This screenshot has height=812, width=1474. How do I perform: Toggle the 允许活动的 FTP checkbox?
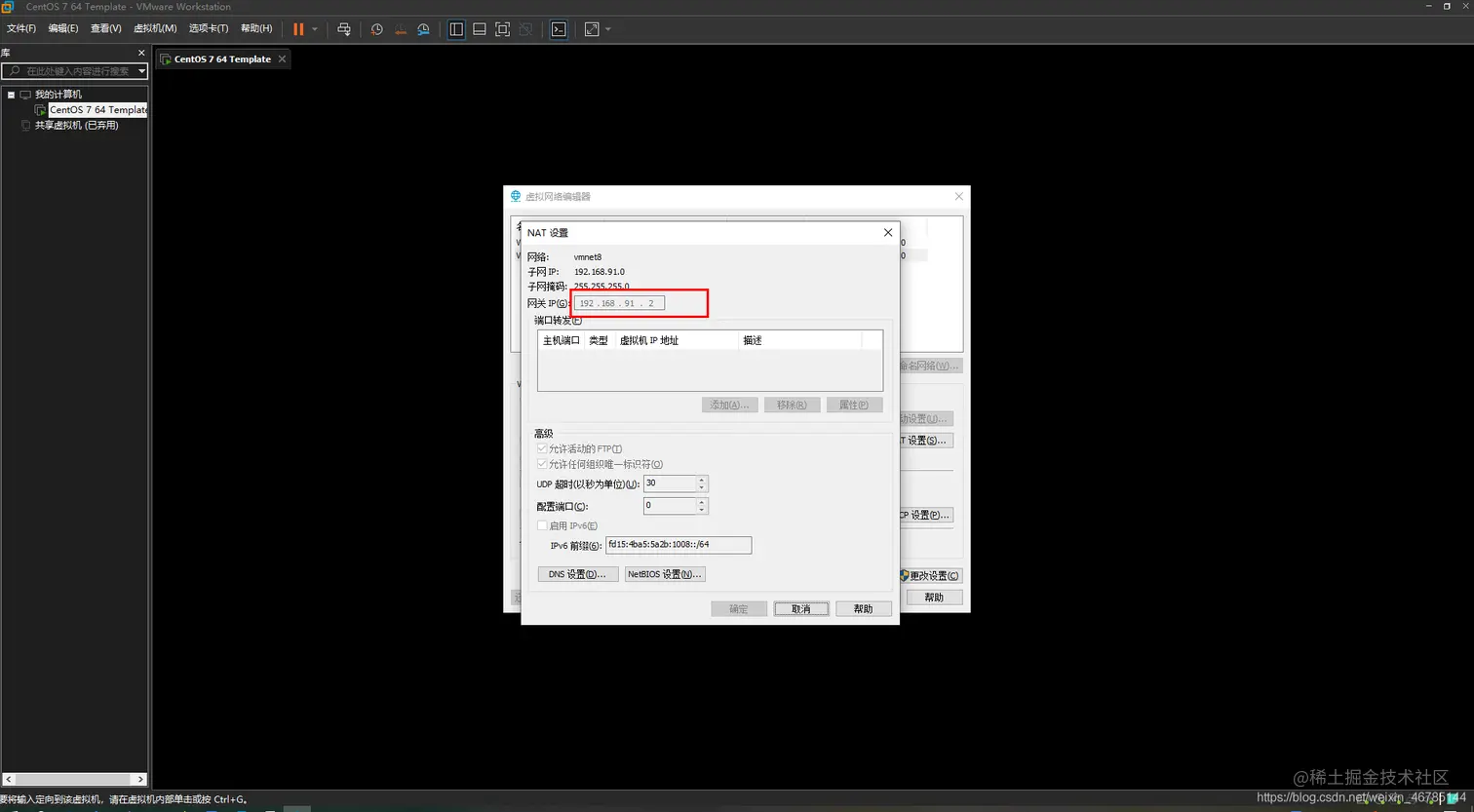click(543, 448)
